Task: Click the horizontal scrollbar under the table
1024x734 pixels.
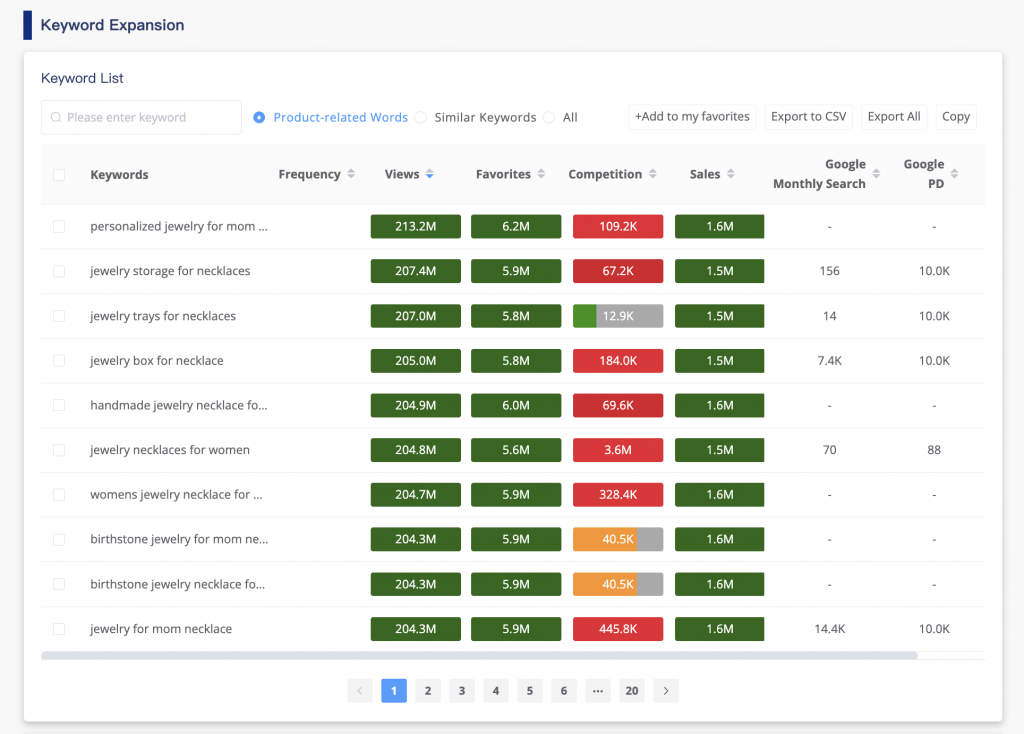Action: [479, 656]
